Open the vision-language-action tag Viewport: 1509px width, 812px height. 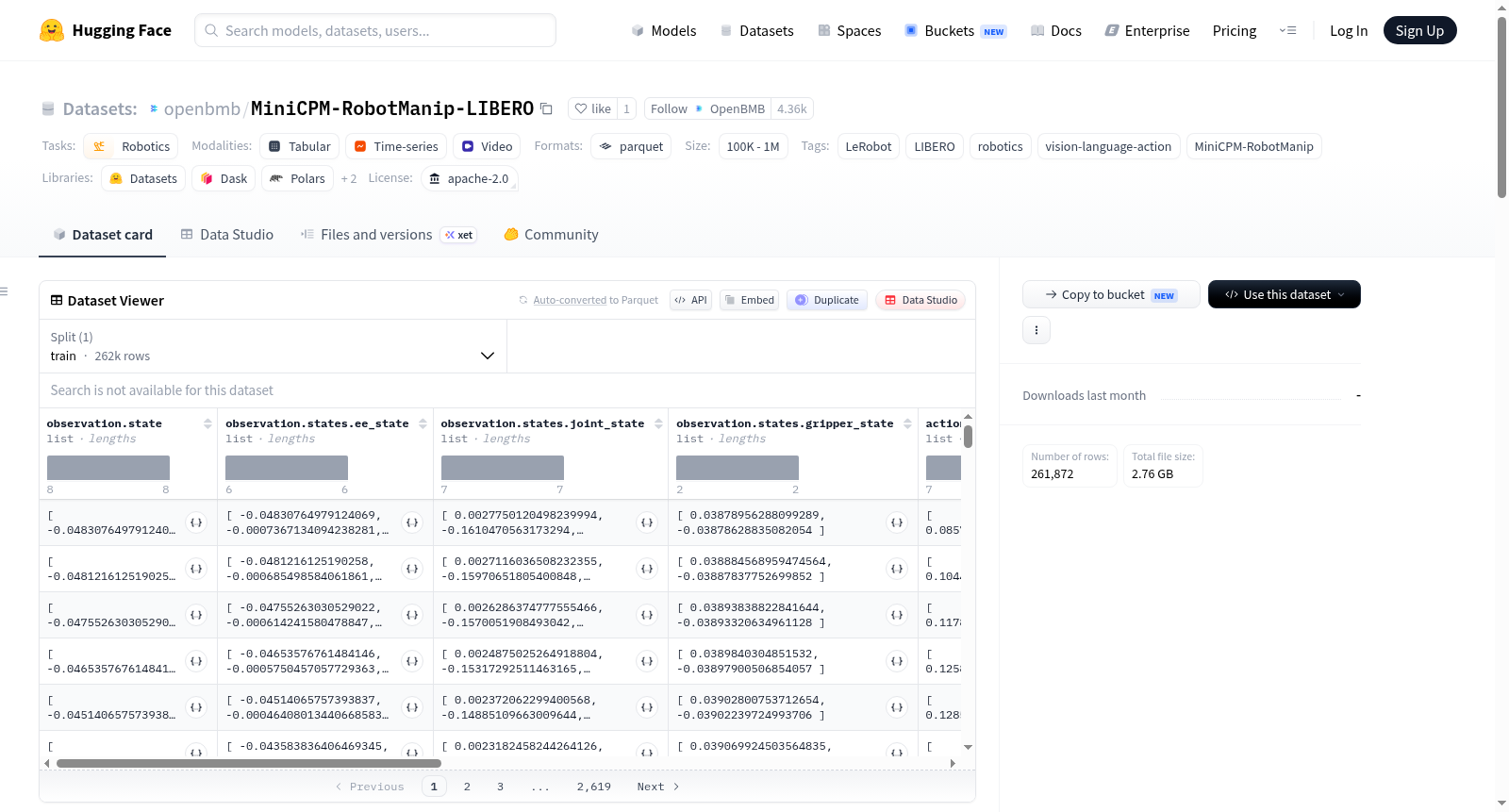1108,146
